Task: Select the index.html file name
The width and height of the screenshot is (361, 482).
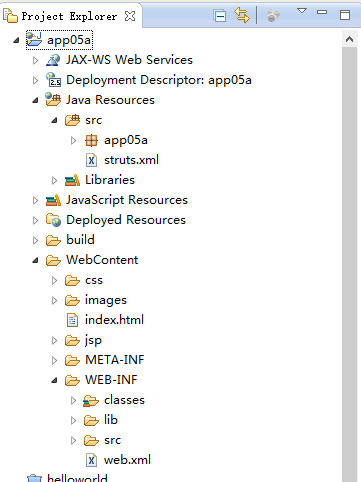Action: 114,320
